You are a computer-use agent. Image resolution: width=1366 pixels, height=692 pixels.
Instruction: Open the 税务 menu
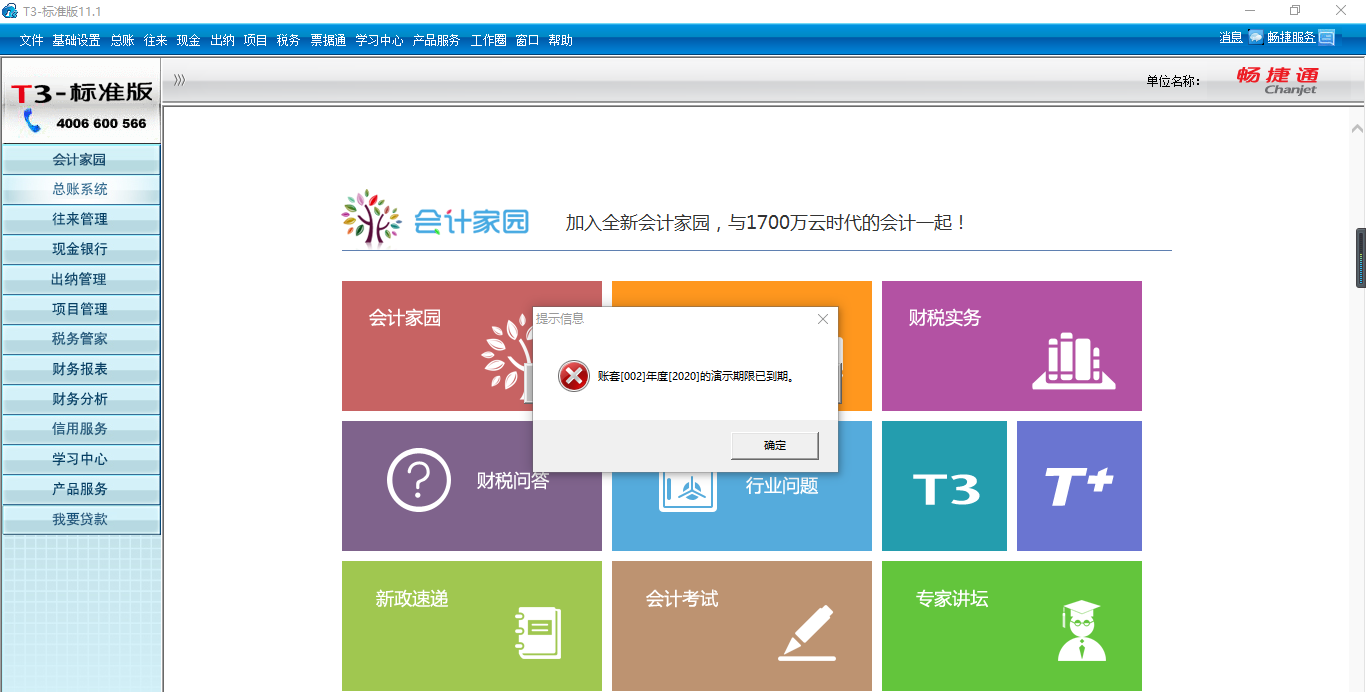288,40
